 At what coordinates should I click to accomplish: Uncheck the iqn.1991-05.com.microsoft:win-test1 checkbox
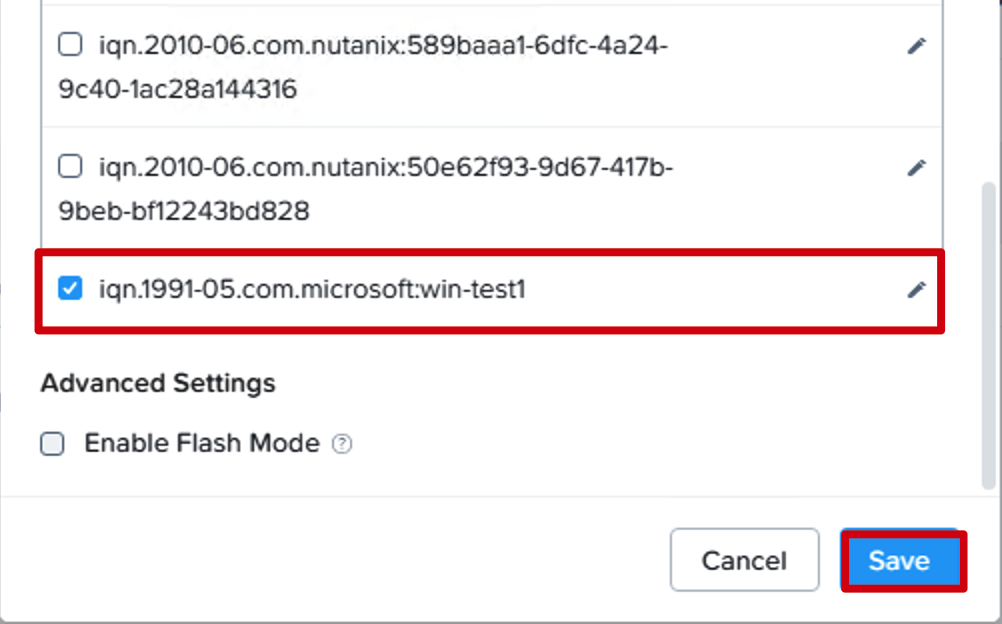click(70, 288)
